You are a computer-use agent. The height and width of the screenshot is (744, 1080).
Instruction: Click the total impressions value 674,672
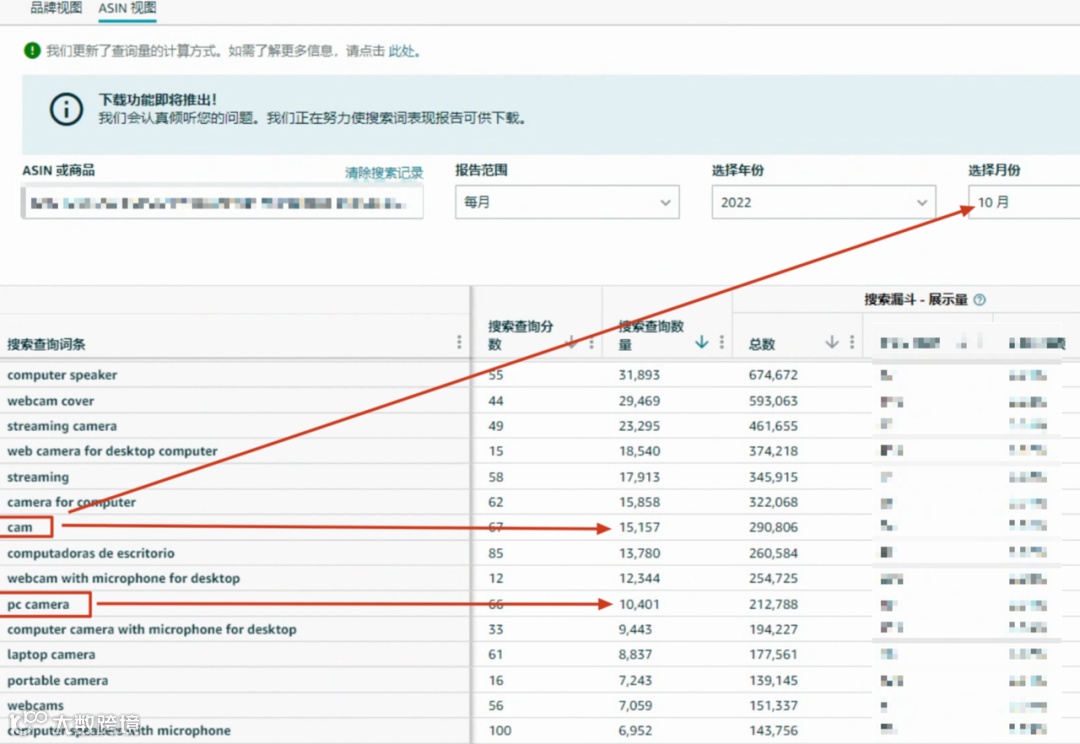tap(773, 375)
